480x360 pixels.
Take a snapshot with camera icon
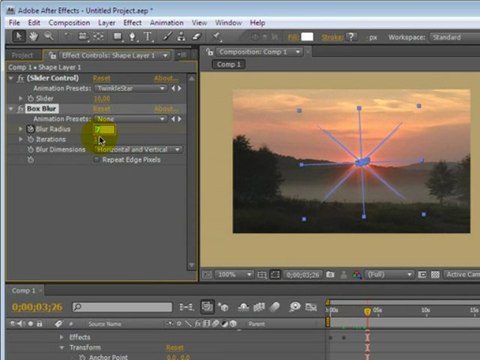330,275
